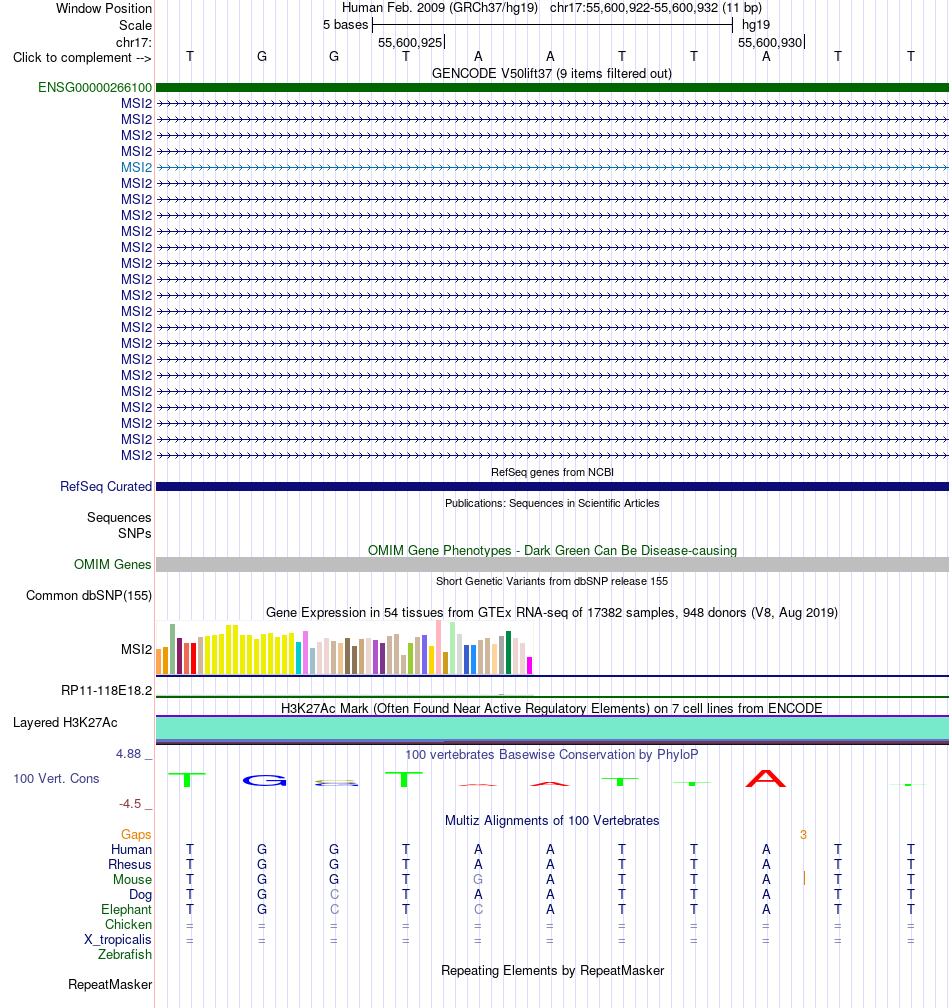Open the 100 Vert. Cons track label
950x1008 pixels.
57,778
